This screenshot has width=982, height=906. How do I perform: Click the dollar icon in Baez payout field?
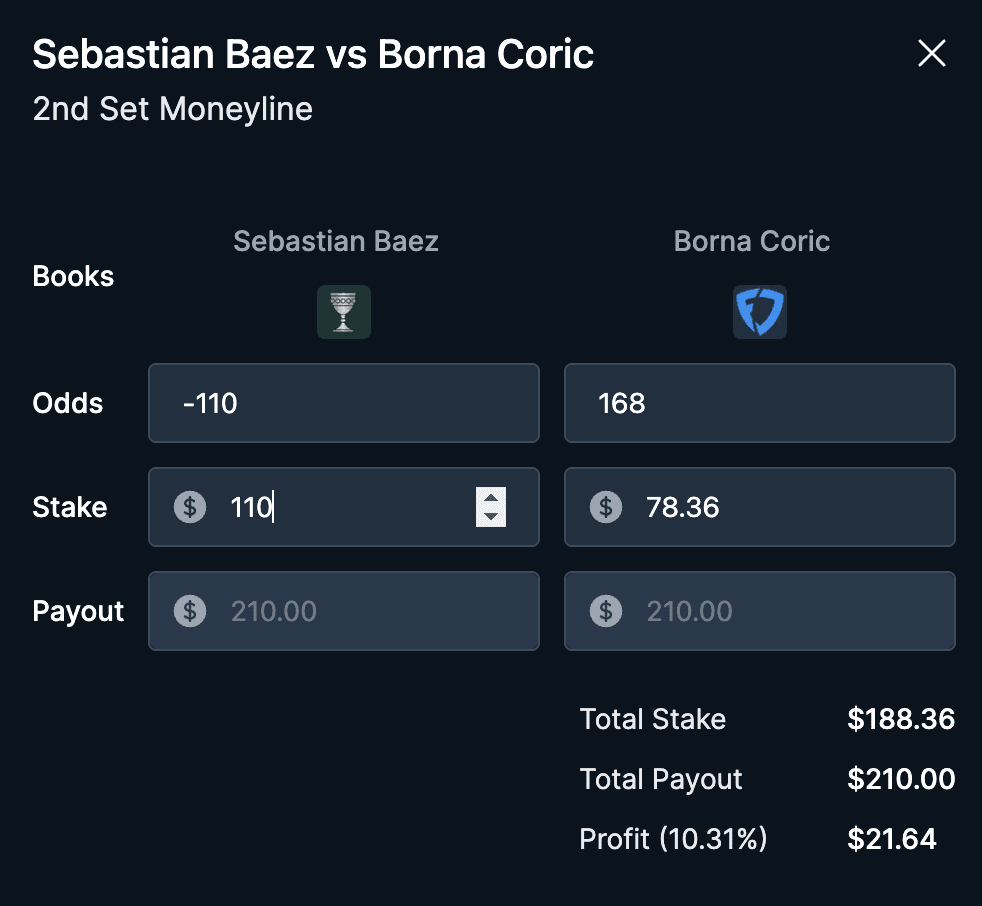[x=190, y=610]
